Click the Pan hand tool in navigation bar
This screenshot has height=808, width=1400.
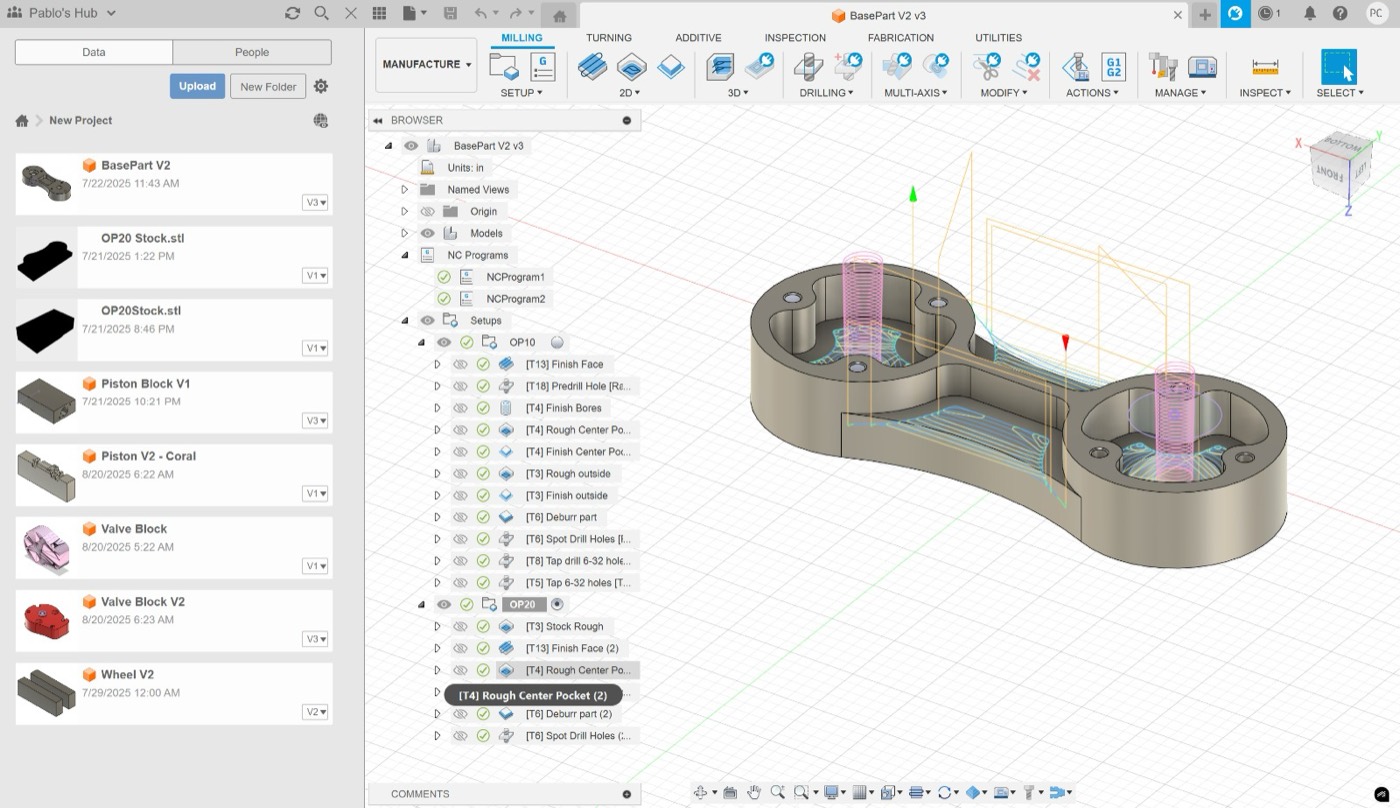pos(754,793)
